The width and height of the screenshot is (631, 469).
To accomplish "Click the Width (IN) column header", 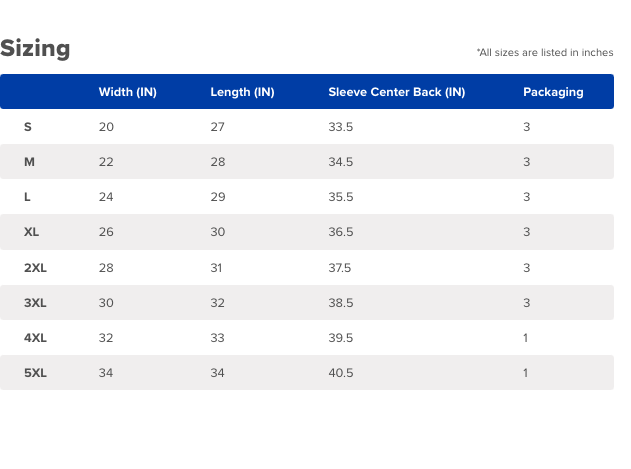I will (x=127, y=92).
